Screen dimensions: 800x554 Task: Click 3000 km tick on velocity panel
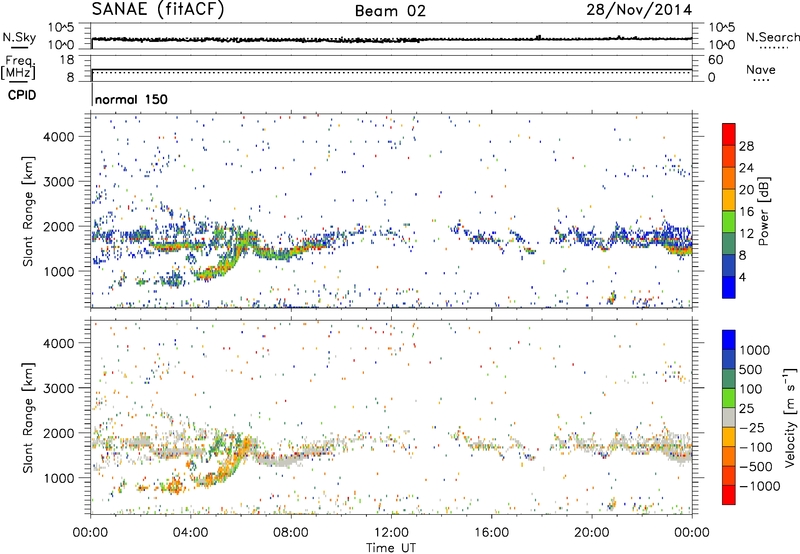tap(59, 388)
